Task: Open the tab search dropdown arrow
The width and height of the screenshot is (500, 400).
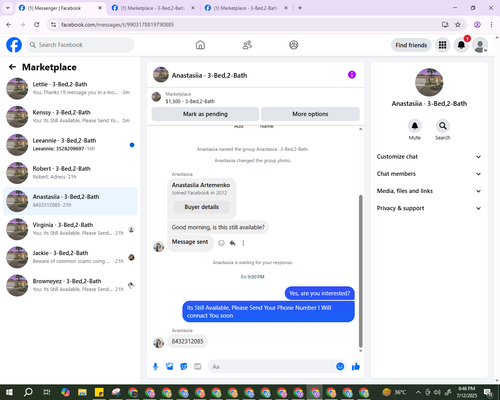Action: point(8,8)
